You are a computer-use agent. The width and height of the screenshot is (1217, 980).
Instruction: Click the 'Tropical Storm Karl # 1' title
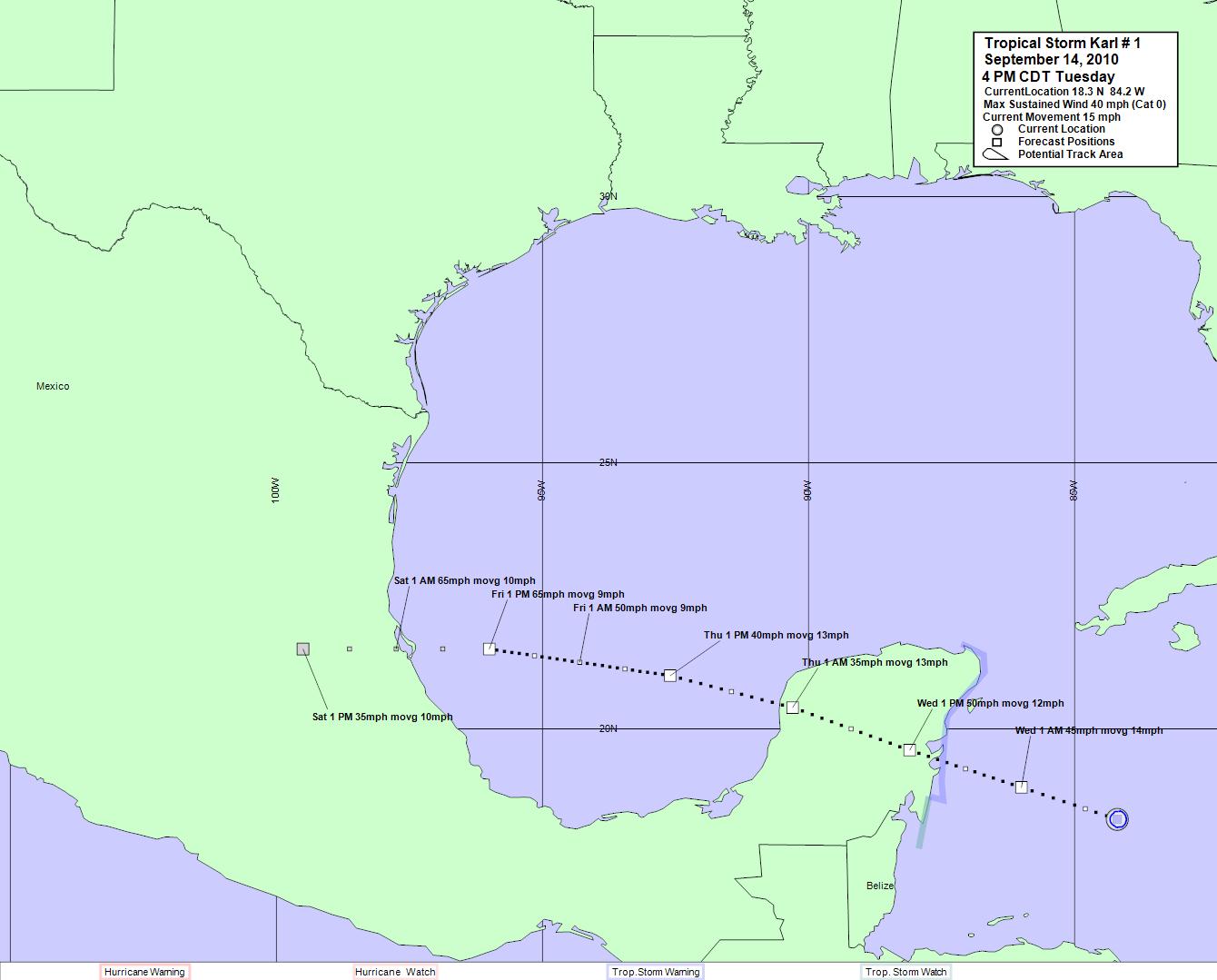1063,43
